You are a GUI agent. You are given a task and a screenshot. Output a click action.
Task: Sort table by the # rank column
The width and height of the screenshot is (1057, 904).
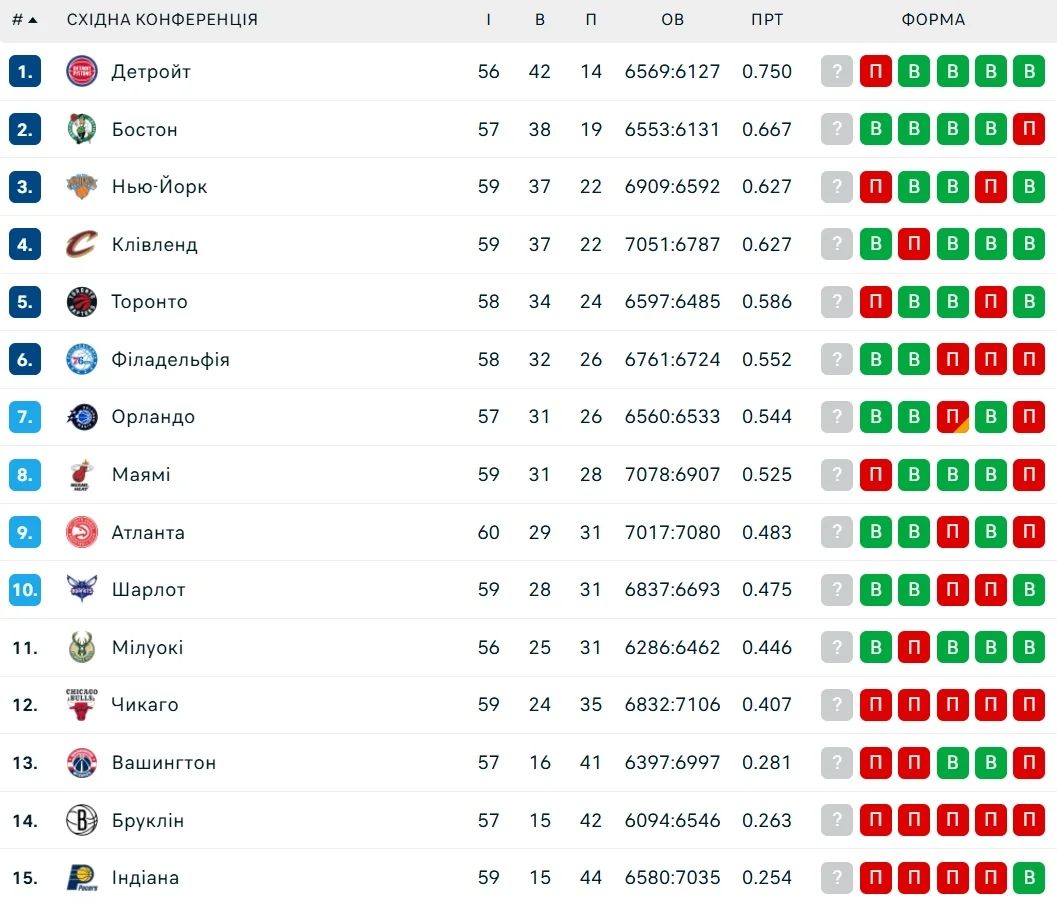click(x=24, y=20)
